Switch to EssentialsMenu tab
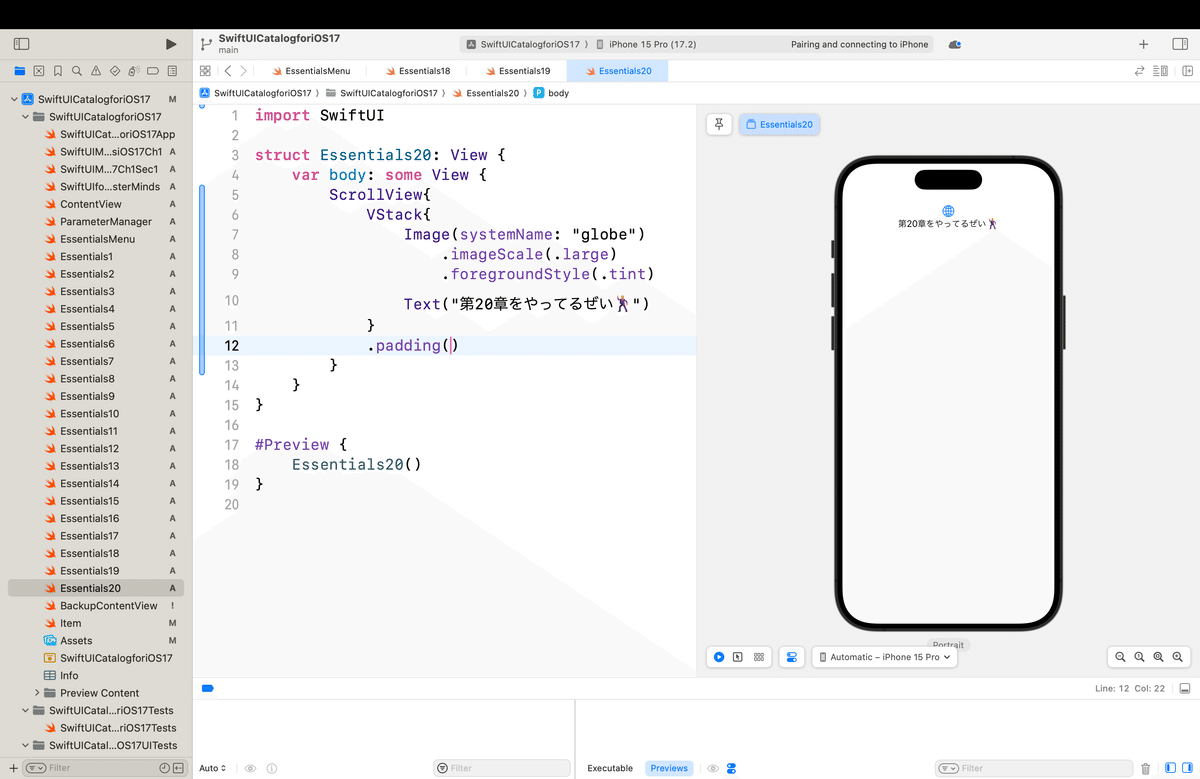 [310, 71]
